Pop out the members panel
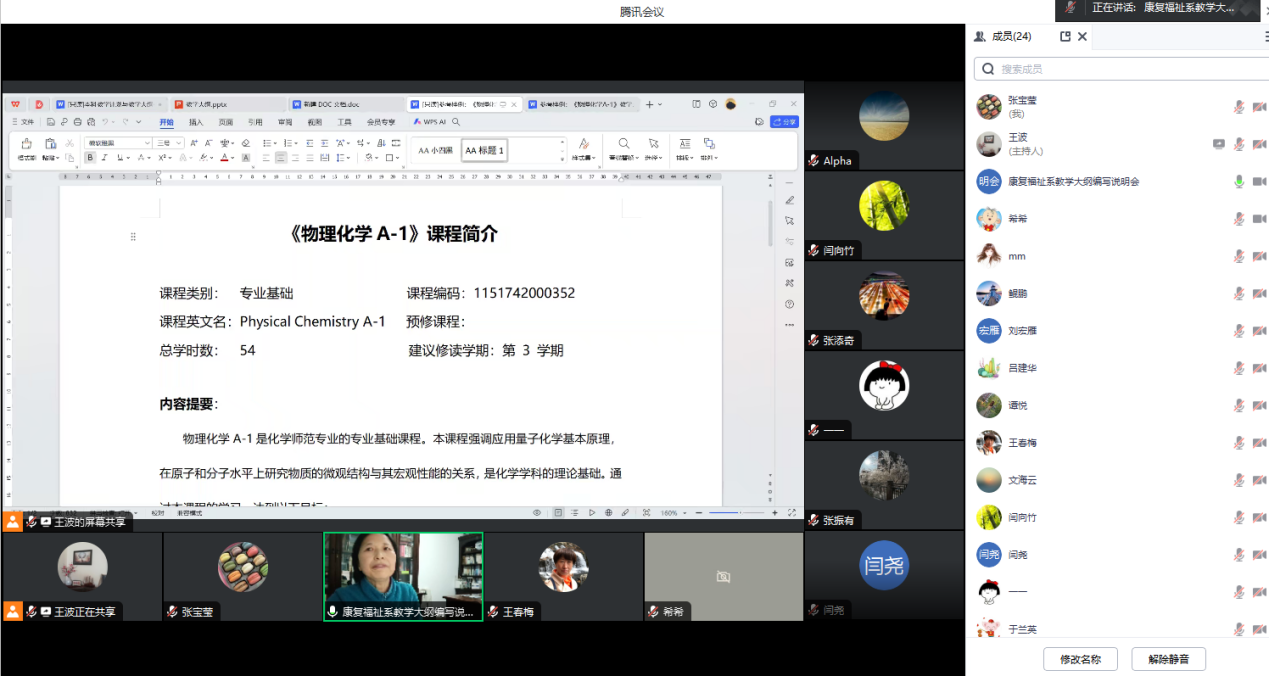Screen dimensions: 1269x676 click(x=1065, y=36)
